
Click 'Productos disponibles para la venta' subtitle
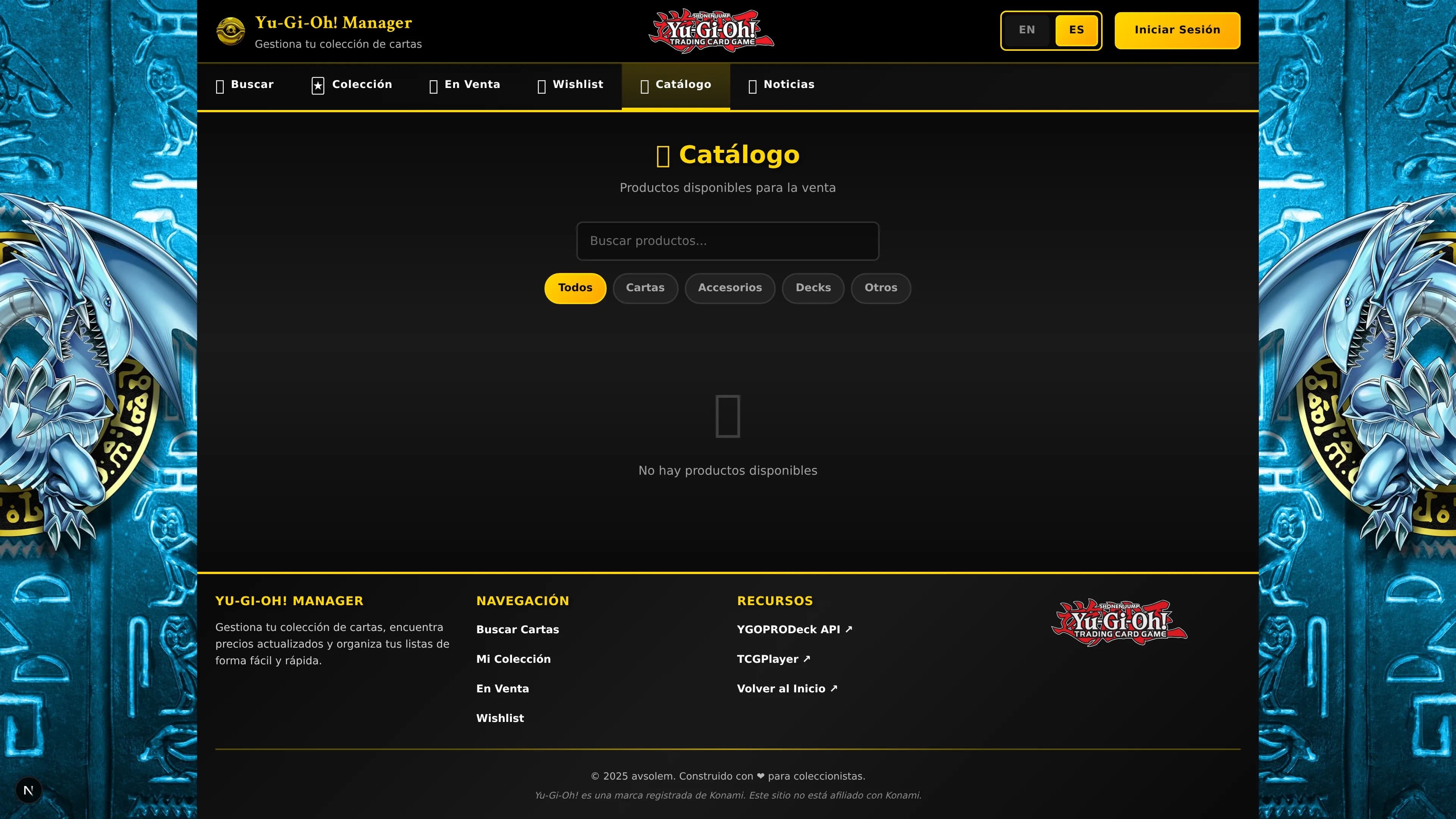tap(728, 188)
